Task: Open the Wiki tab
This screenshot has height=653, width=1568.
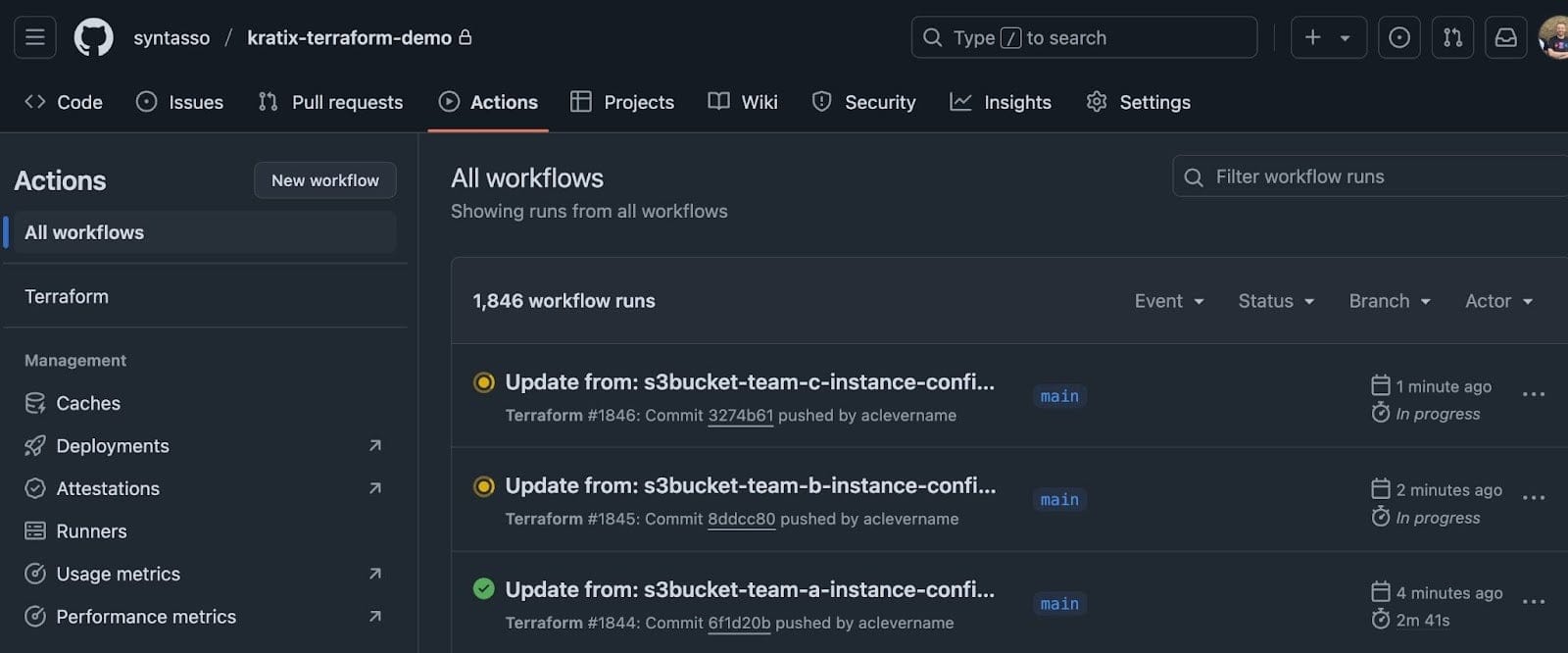Action: point(743,102)
